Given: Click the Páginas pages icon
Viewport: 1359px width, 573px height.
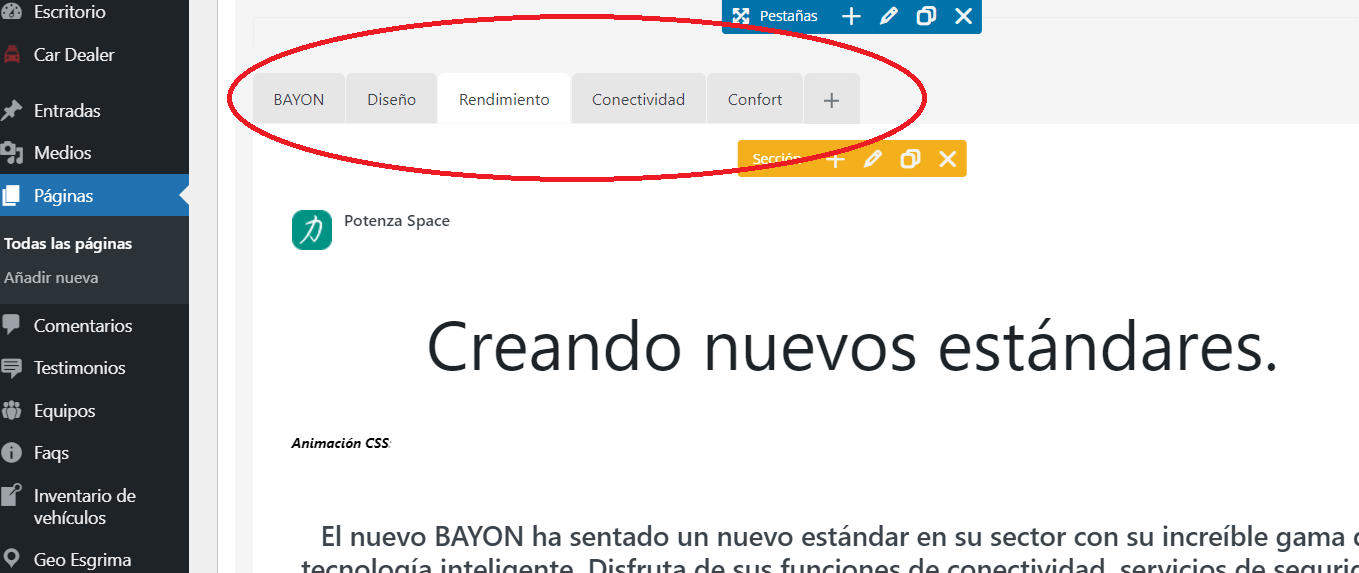Looking at the screenshot, I should 12,196.
